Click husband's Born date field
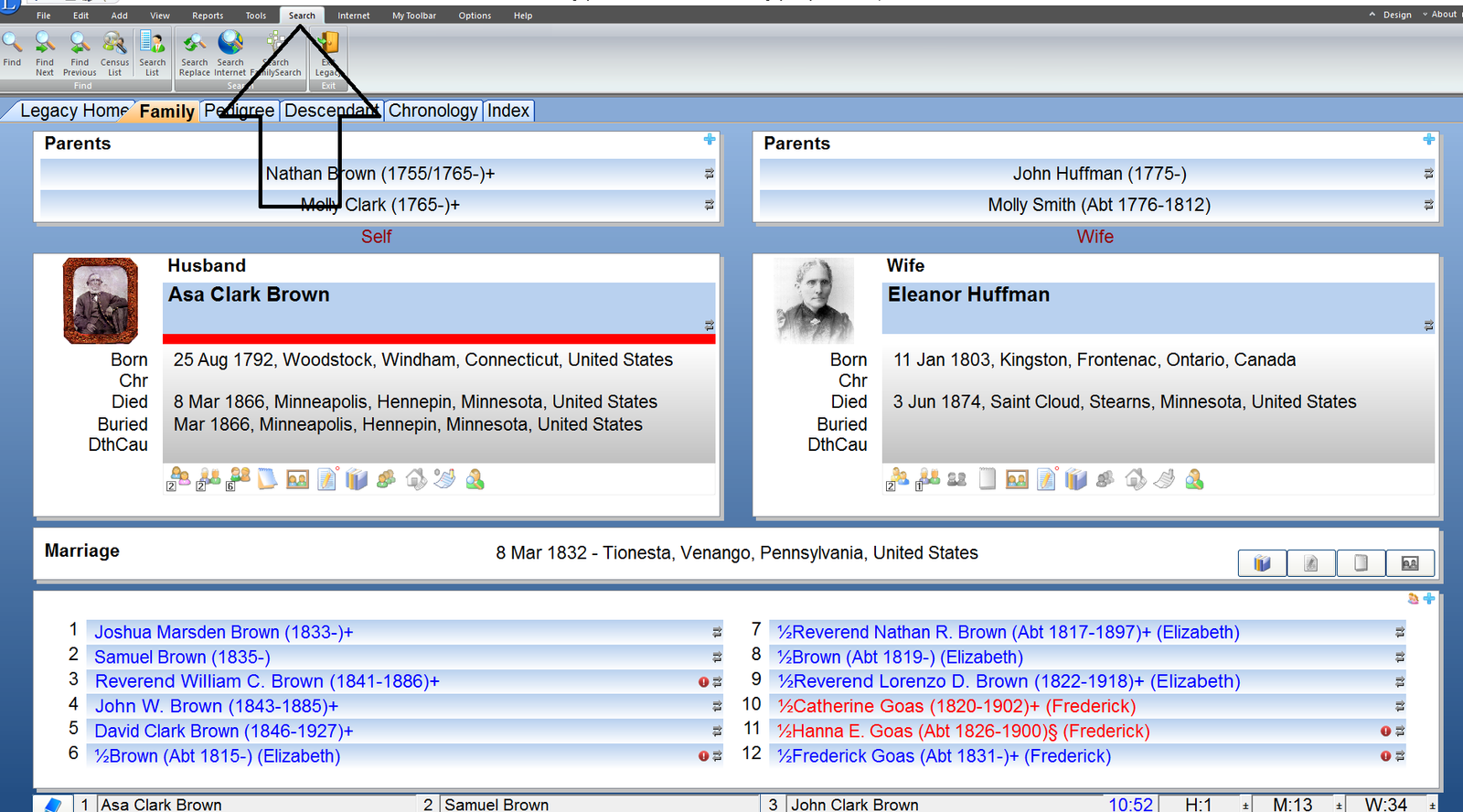 click(x=423, y=359)
